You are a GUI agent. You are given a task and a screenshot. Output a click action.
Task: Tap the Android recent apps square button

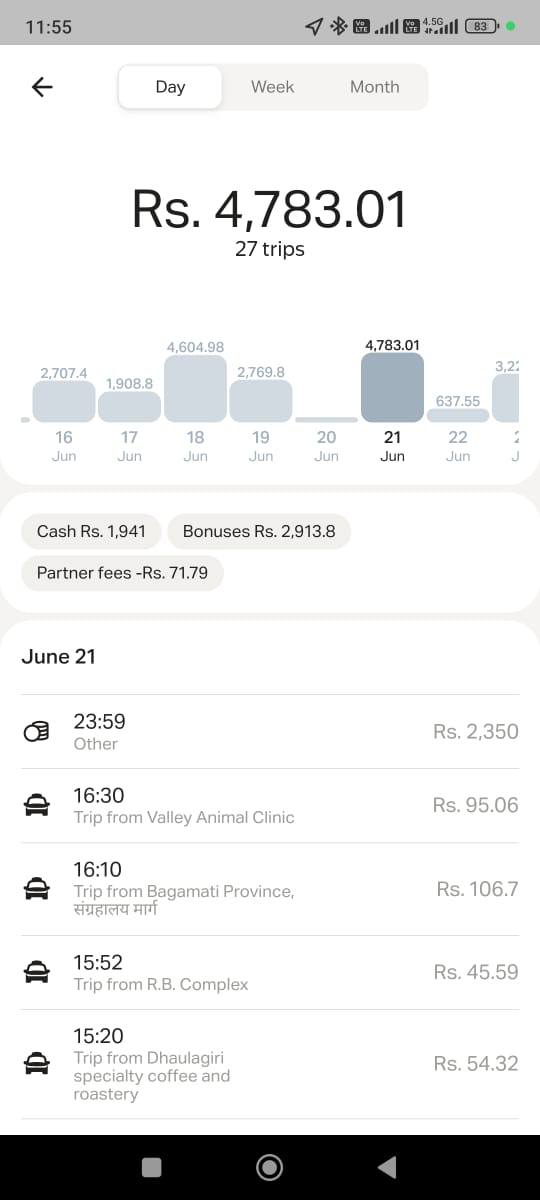pos(152,1167)
